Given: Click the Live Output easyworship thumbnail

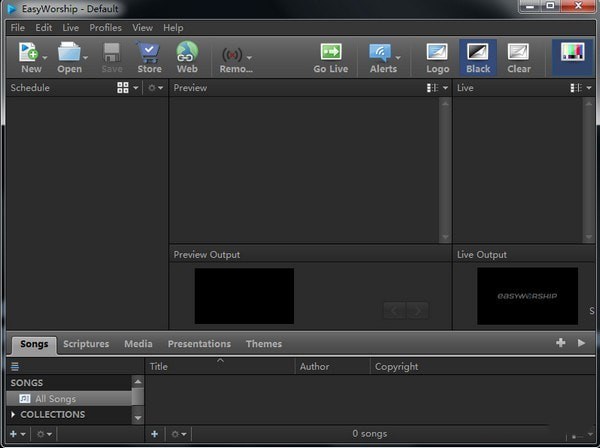Looking at the screenshot, I should click(527, 296).
